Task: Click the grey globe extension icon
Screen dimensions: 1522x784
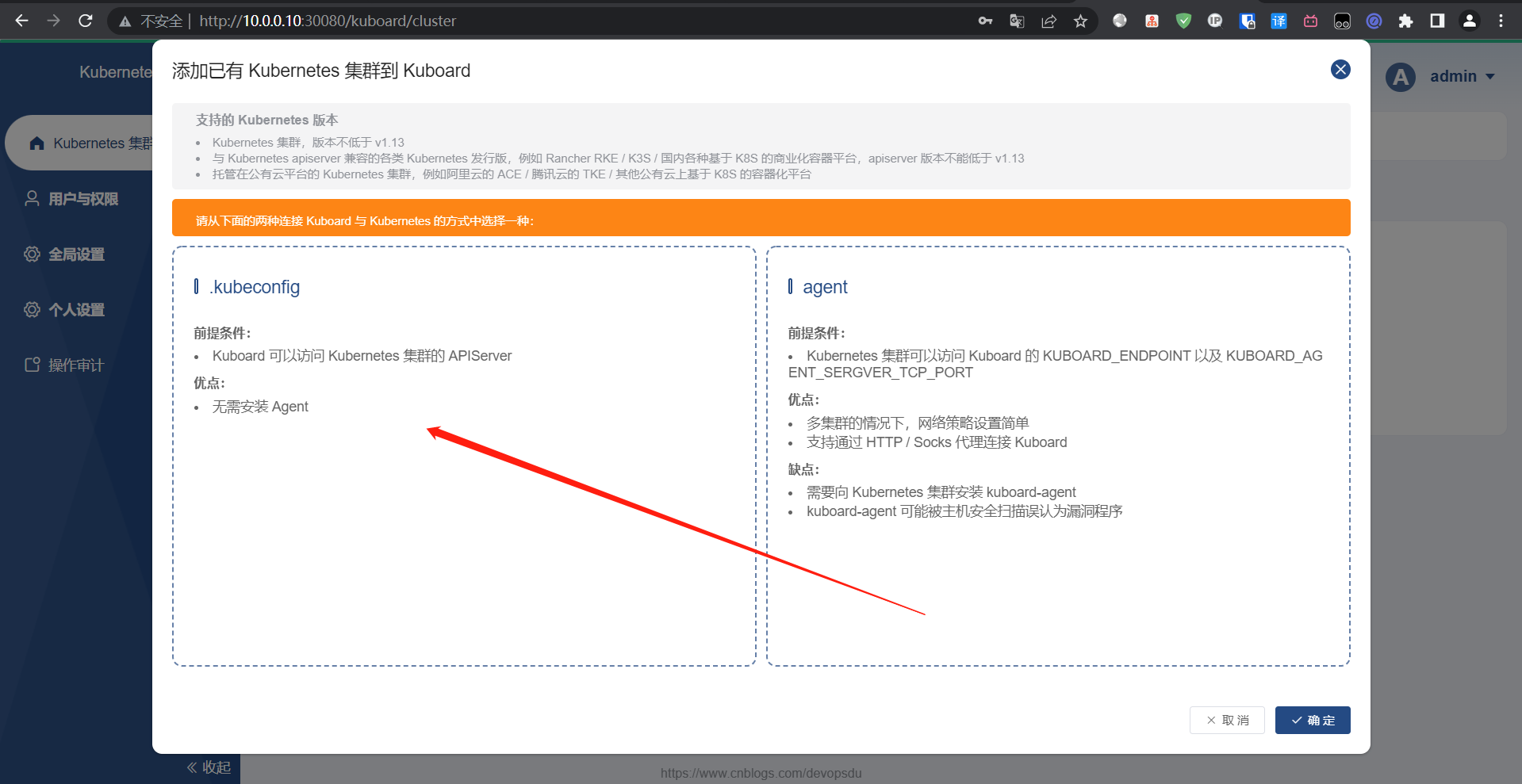Action: 1120,21
